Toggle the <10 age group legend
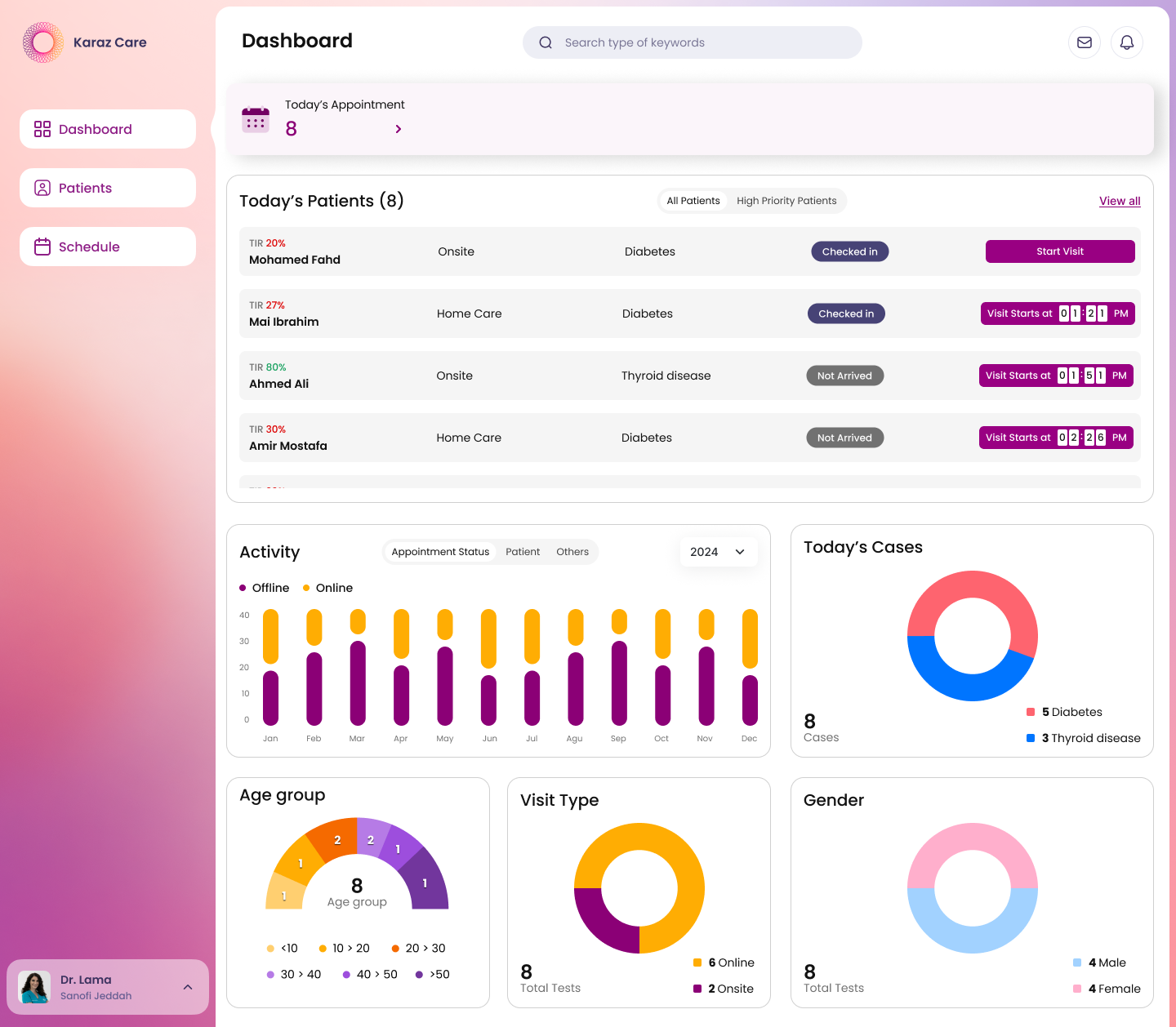 [x=282, y=948]
